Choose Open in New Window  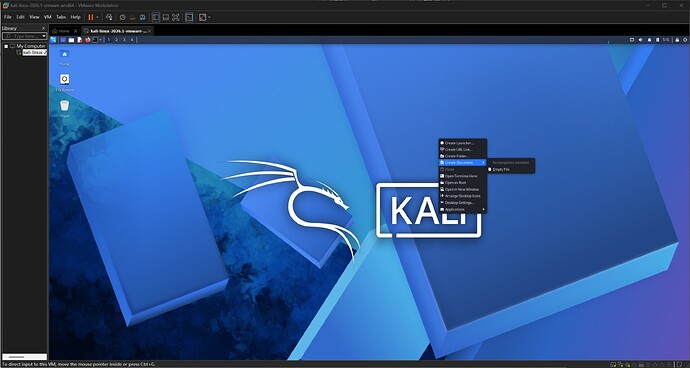(462, 189)
